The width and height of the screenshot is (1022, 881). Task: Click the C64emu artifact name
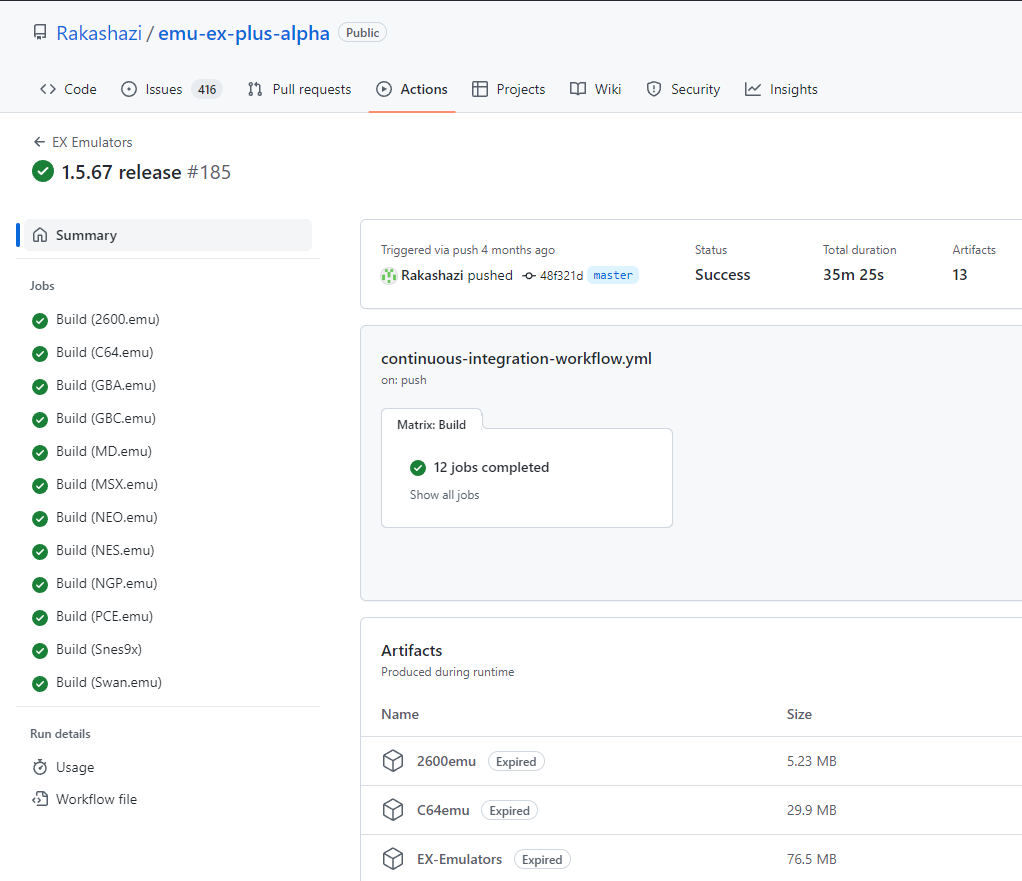pyautogui.click(x=443, y=810)
